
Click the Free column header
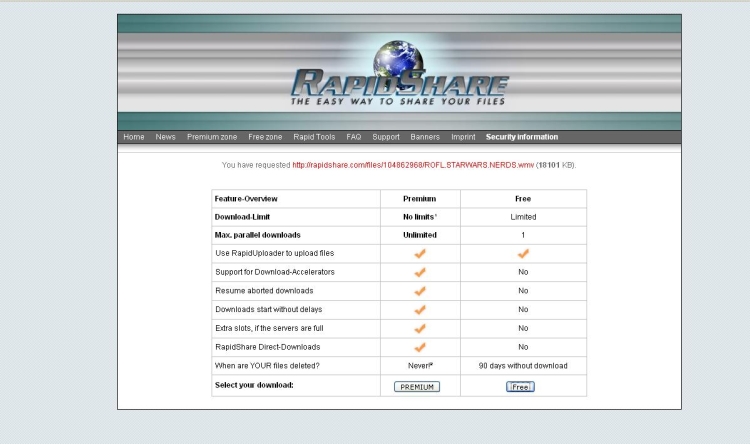point(523,199)
